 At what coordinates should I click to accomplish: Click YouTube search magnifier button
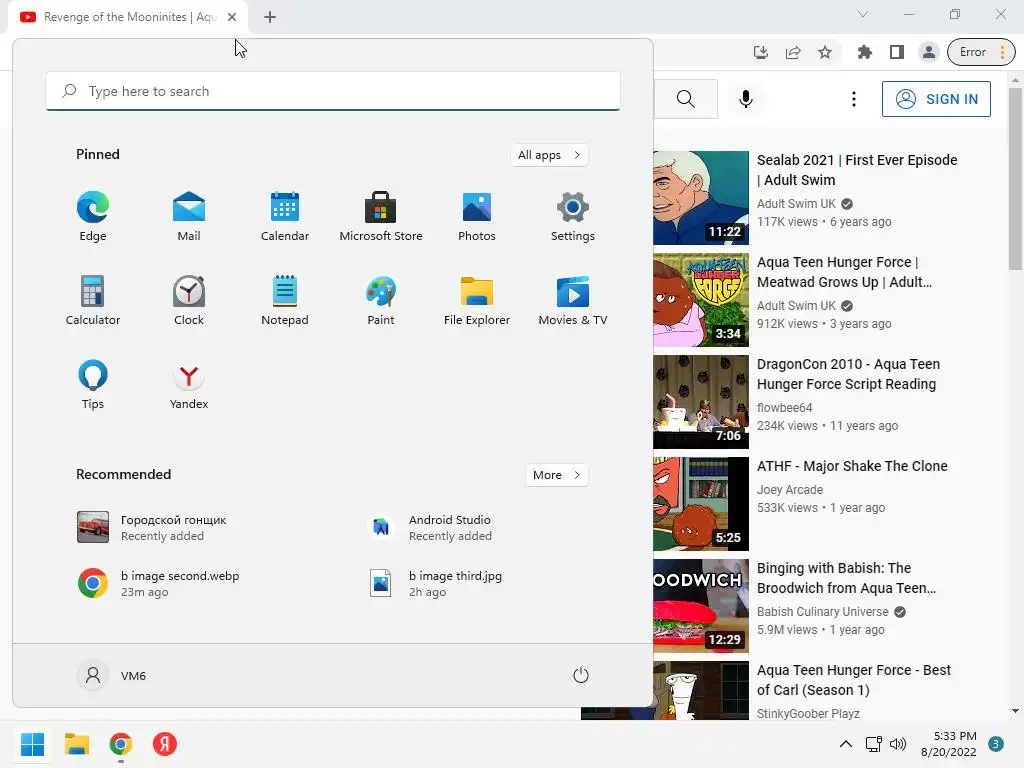[x=686, y=99]
